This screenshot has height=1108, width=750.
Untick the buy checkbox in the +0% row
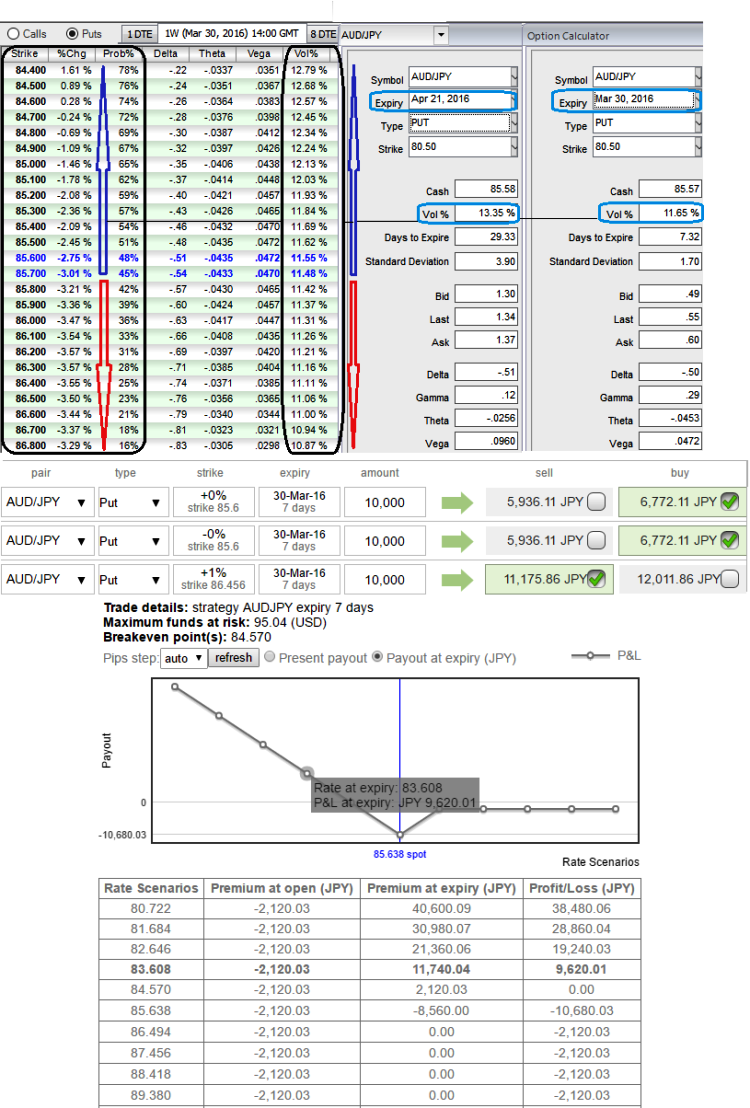pyautogui.click(x=730, y=502)
